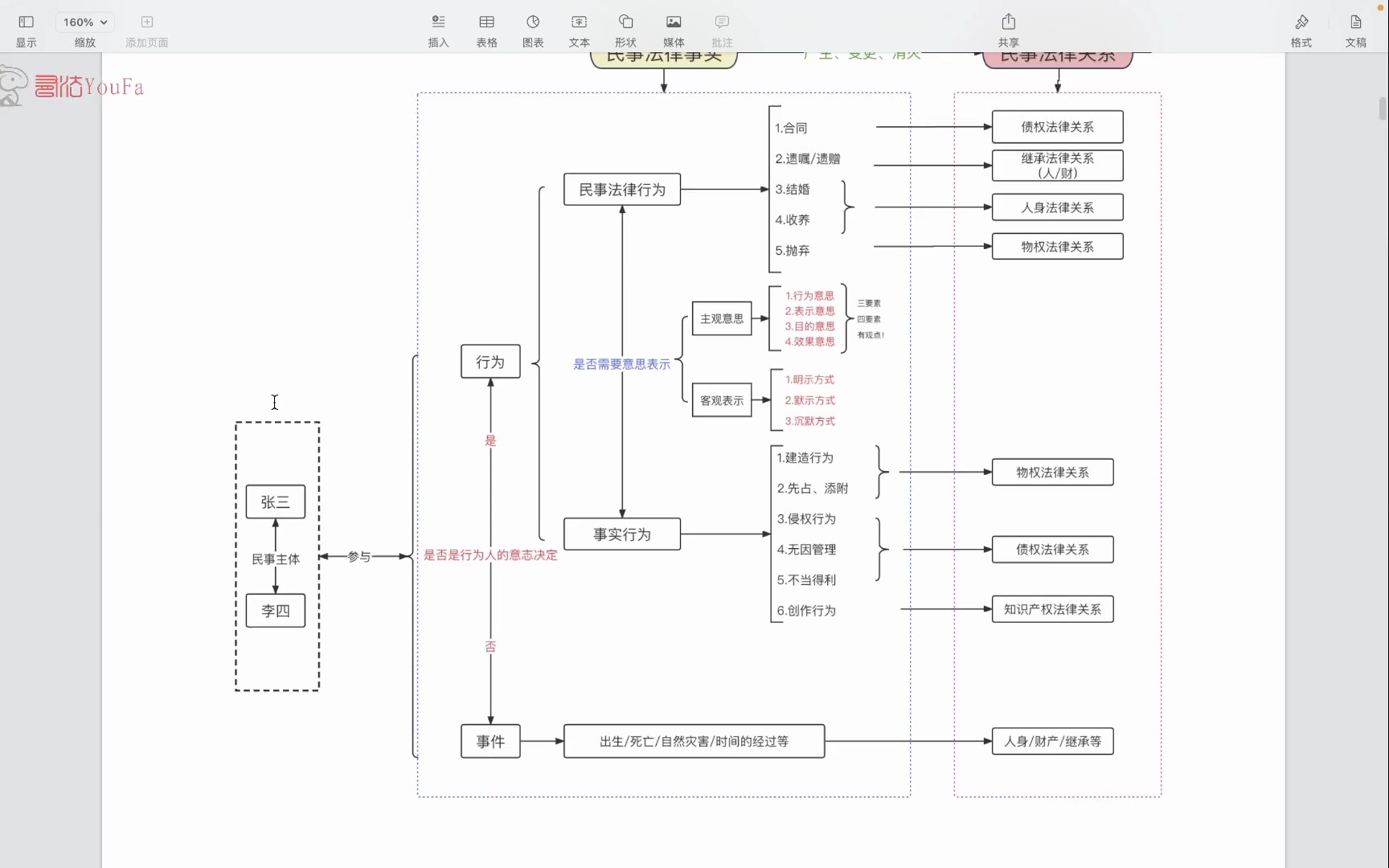Click the 1.明示方式 red text

(x=809, y=379)
